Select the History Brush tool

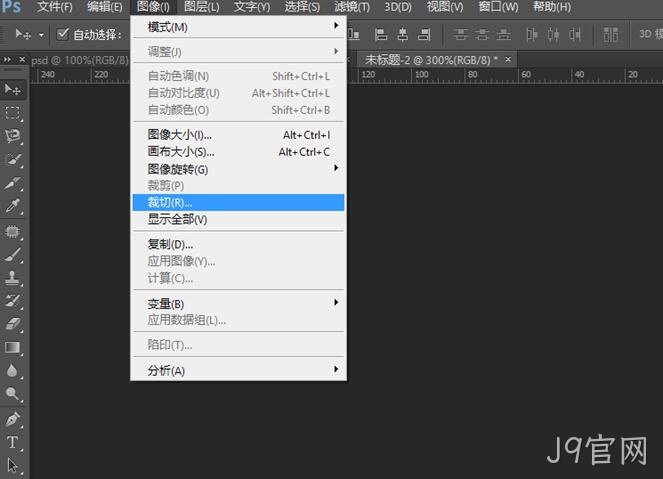click(x=12, y=301)
